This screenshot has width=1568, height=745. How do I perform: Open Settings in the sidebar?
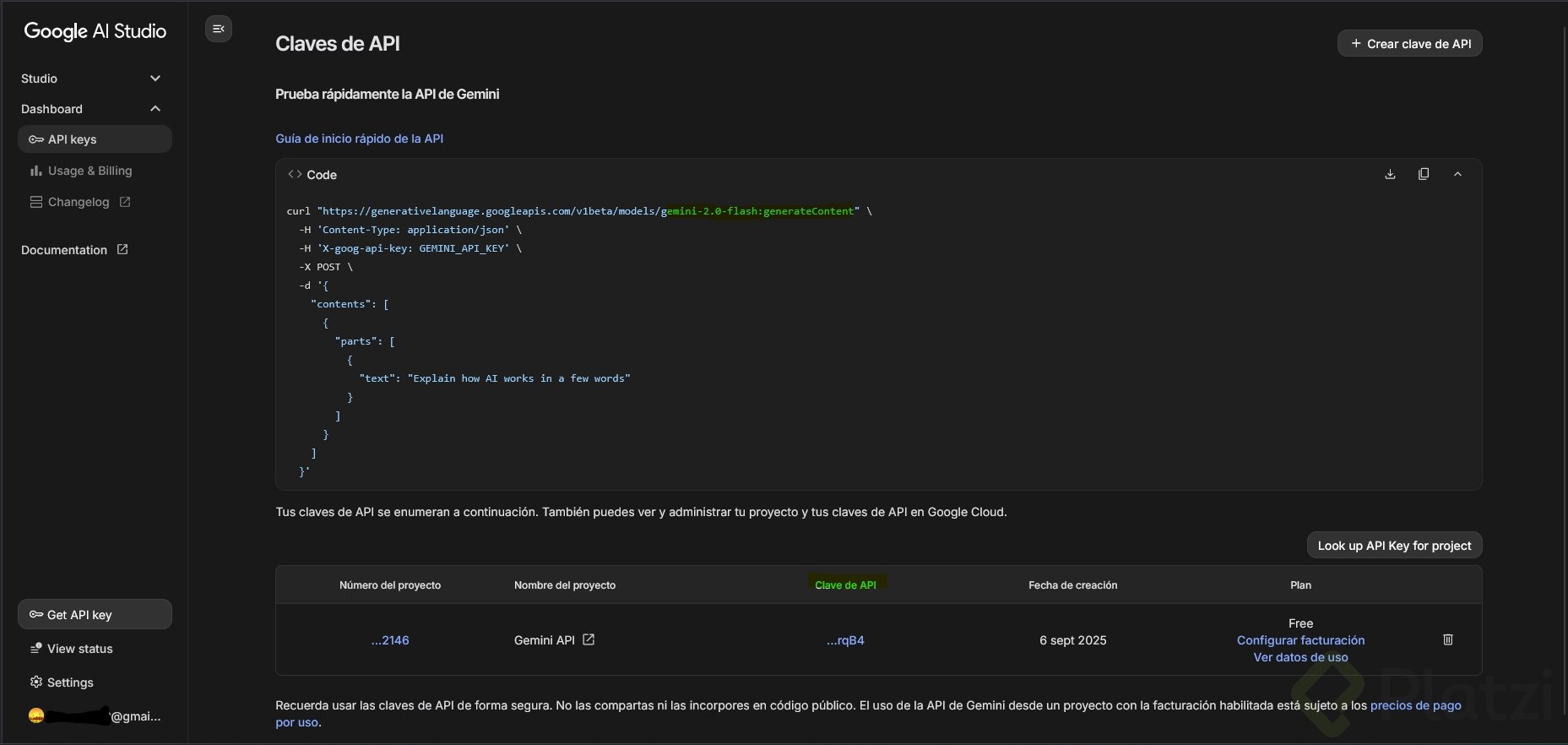[61, 682]
